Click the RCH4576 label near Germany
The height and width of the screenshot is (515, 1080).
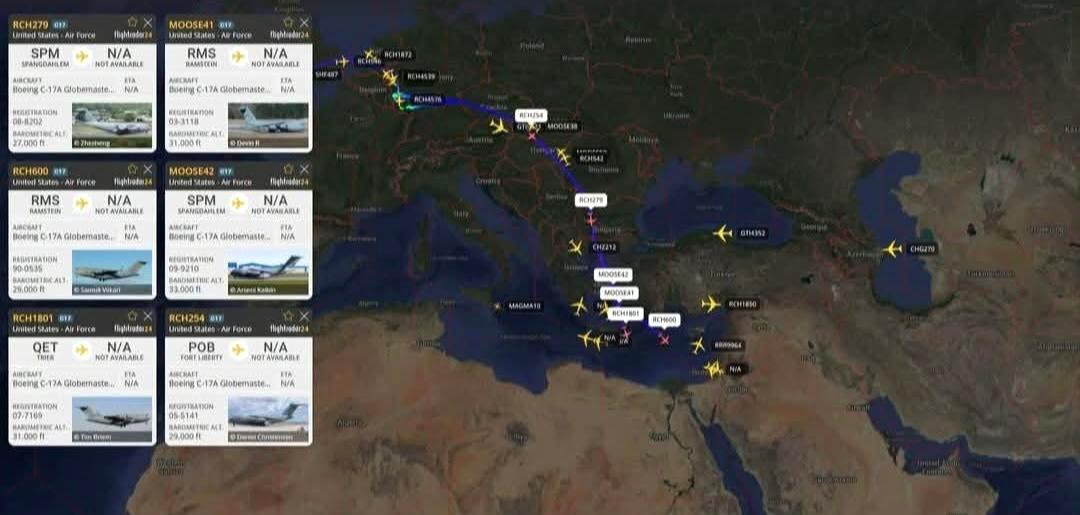(428, 100)
